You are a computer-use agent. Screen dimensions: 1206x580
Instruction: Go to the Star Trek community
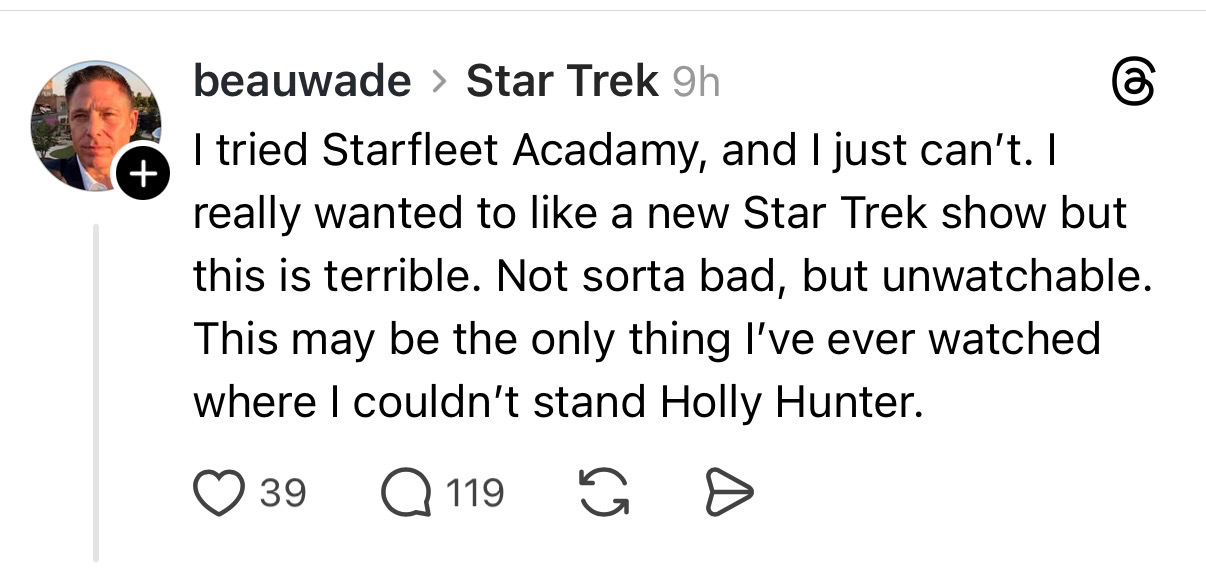click(x=562, y=82)
